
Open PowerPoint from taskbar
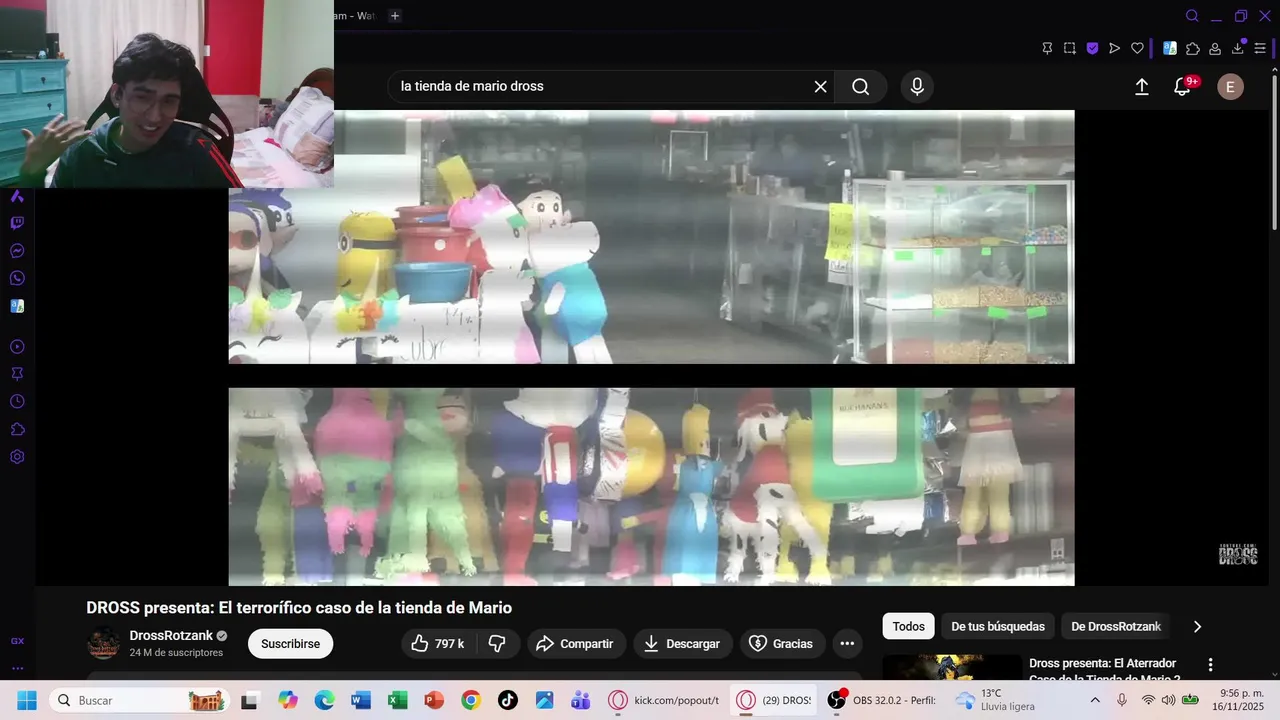pyautogui.click(x=434, y=700)
